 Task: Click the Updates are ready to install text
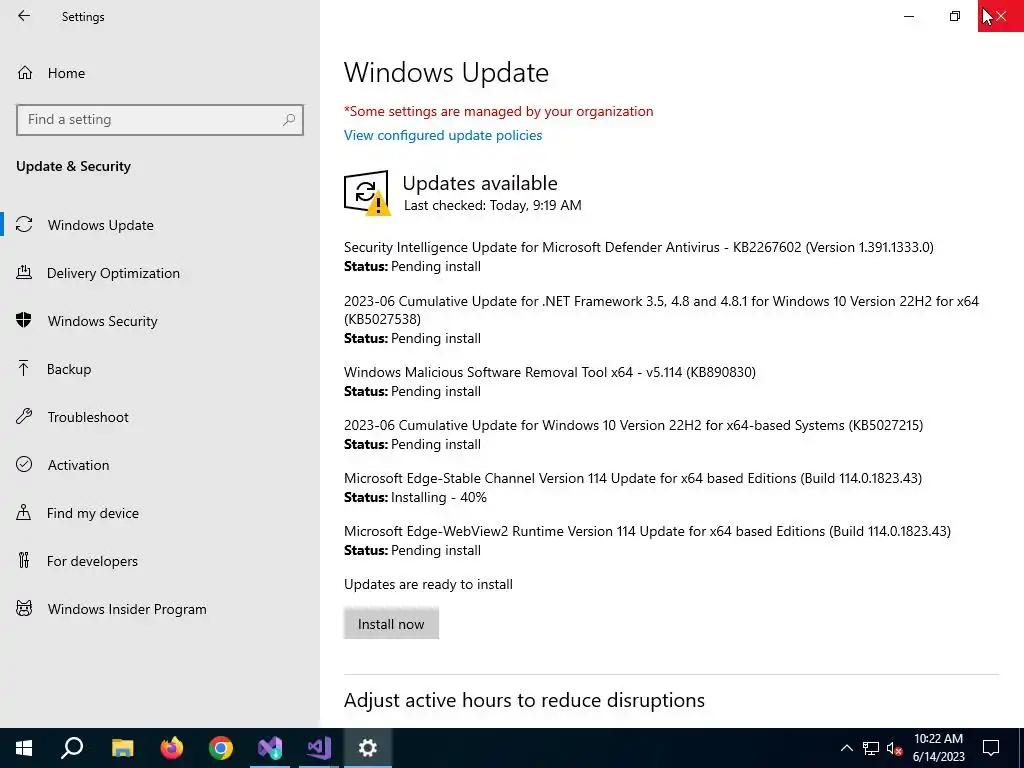coord(428,584)
